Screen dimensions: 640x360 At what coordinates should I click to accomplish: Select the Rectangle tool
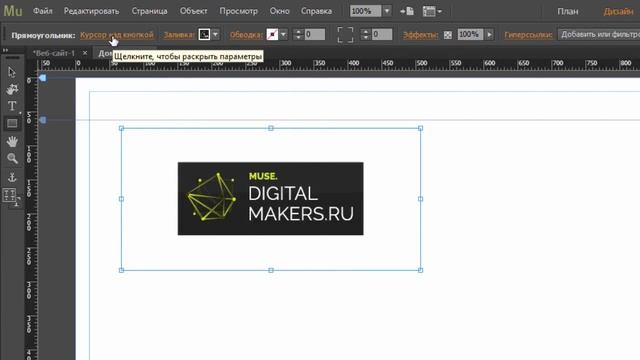12,123
